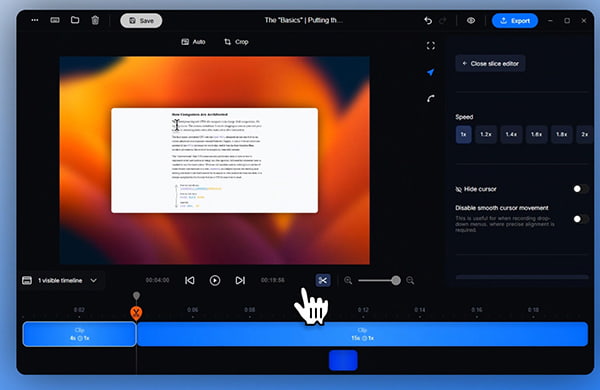Toggle Disable smooth cursor movement switch

click(x=581, y=219)
